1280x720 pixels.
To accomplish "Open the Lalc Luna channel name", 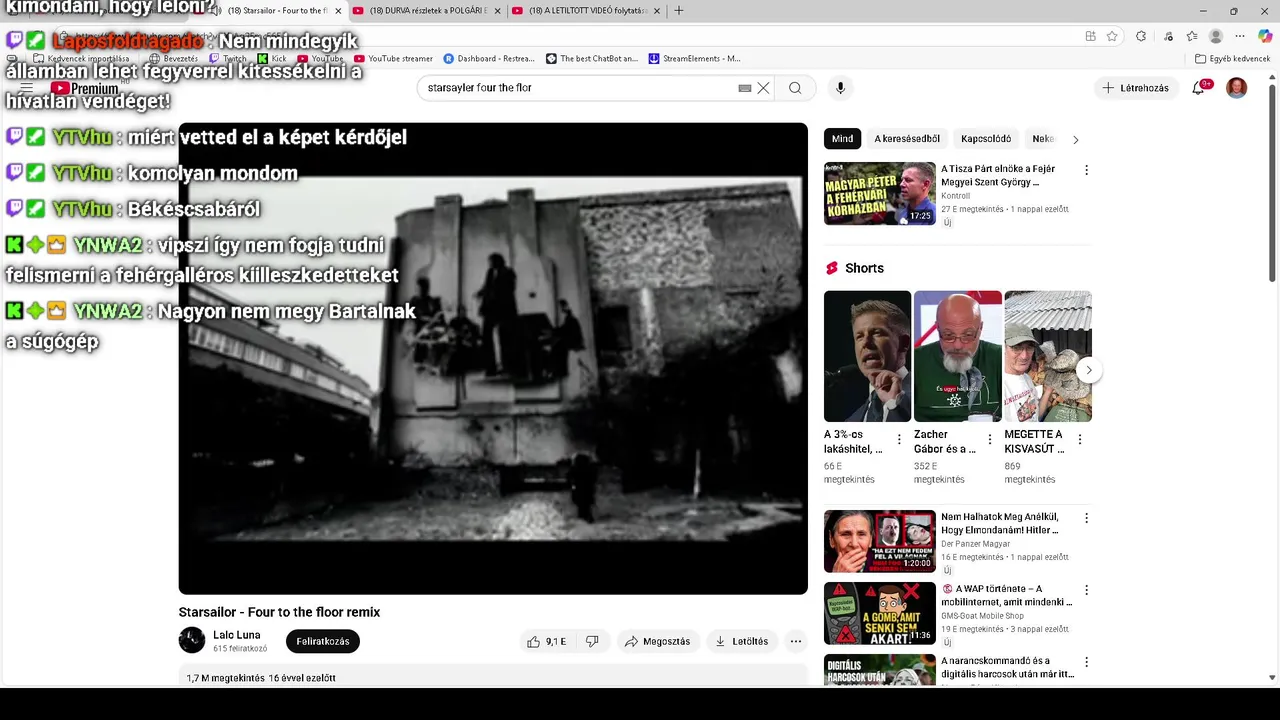I will tap(237, 635).
